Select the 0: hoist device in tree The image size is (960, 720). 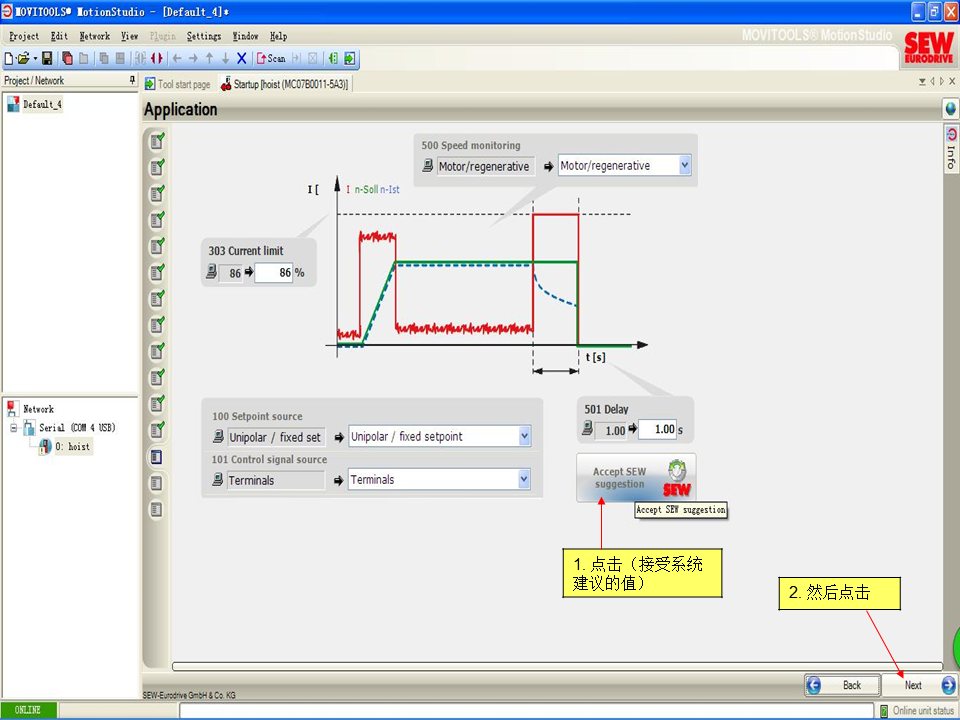[x=71, y=447]
